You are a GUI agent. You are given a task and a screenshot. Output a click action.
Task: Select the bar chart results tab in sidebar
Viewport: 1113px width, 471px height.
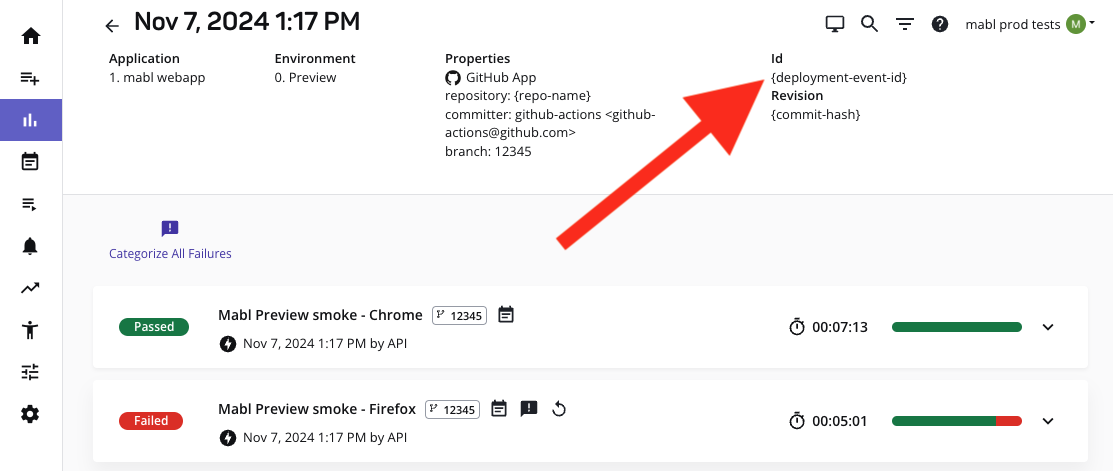pyautogui.click(x=30, y=120)
